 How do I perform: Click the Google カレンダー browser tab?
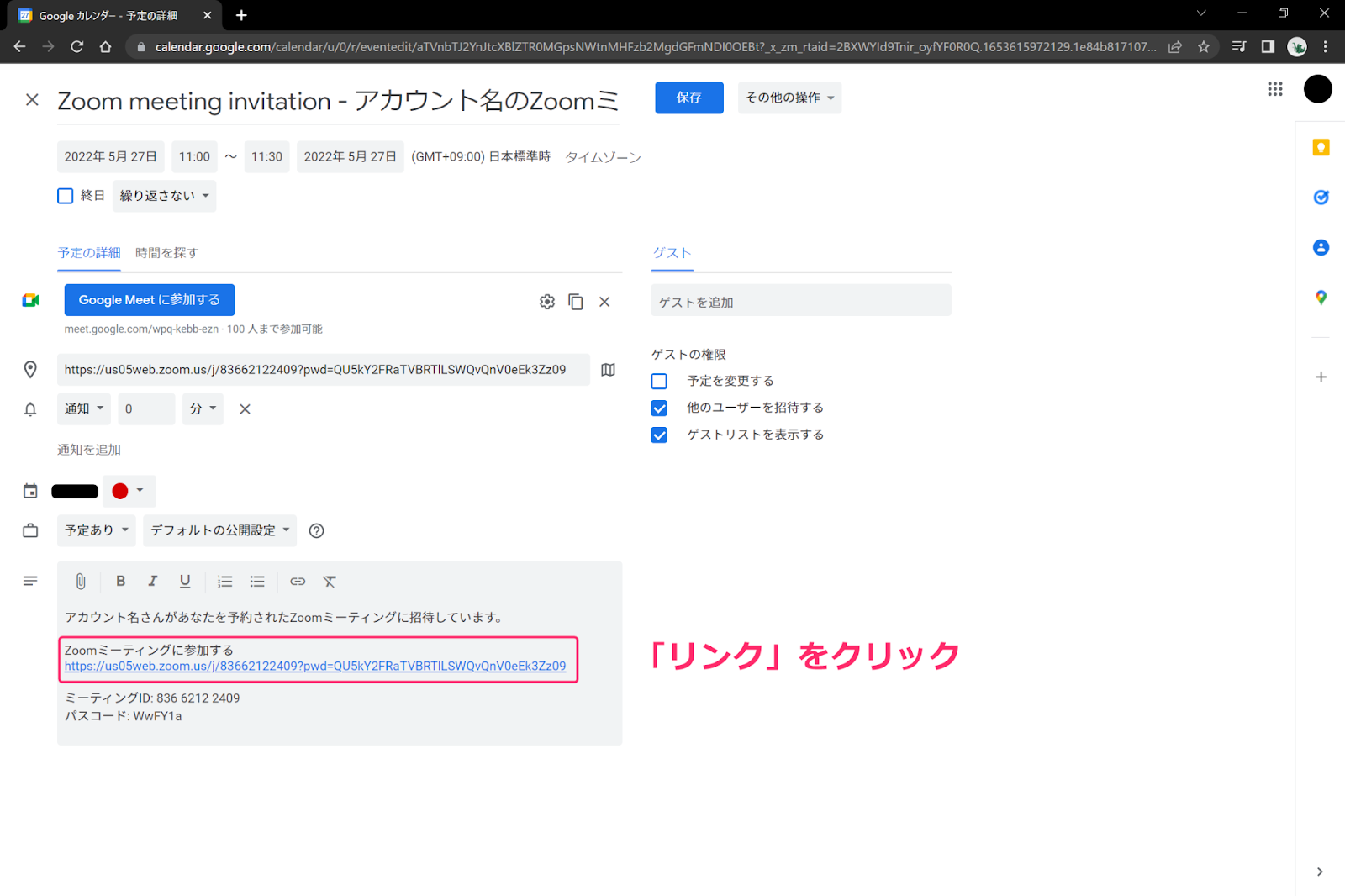[112, 15]
